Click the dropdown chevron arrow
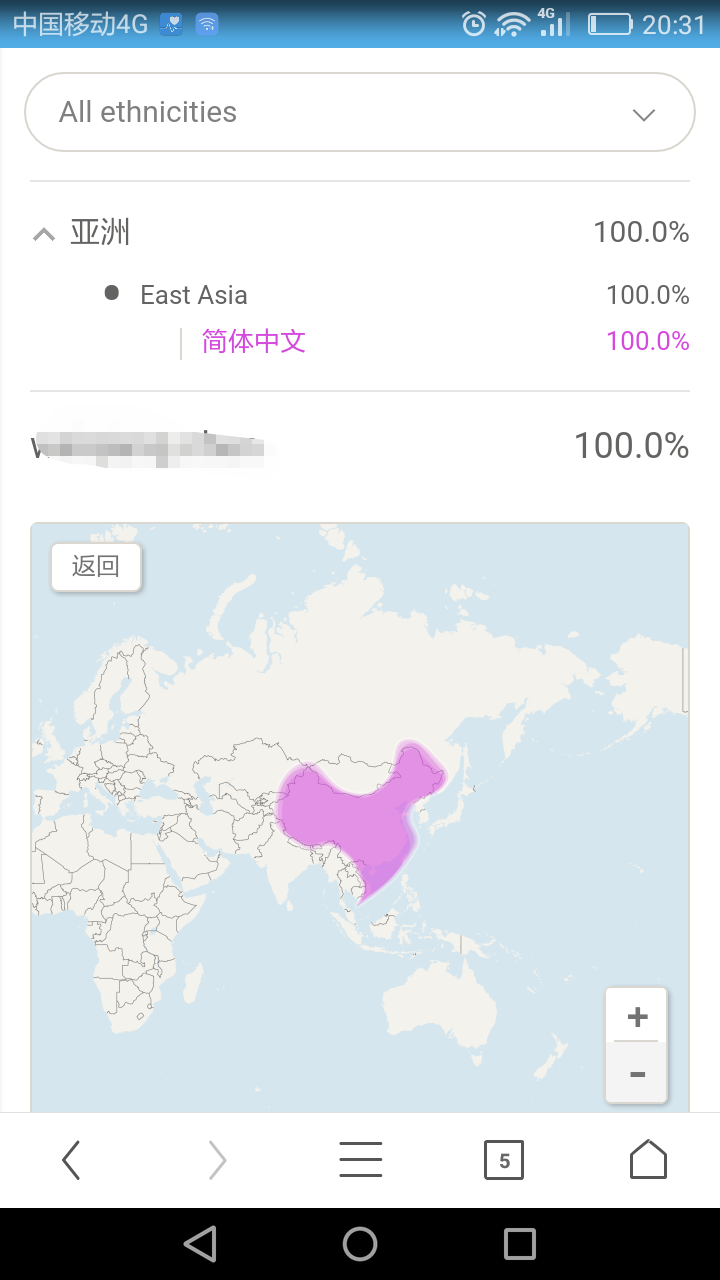This screenshot has width=720, height=1280. click(x=644, y=114)
